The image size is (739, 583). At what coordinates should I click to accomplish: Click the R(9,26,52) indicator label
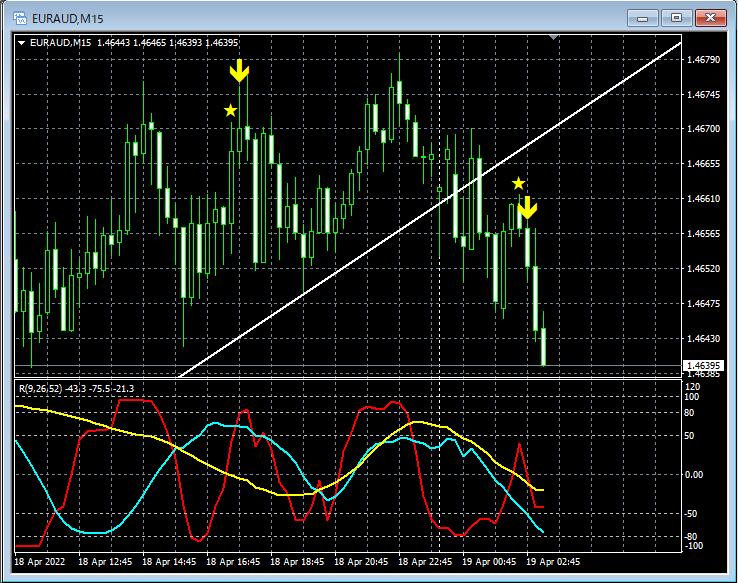41,389
